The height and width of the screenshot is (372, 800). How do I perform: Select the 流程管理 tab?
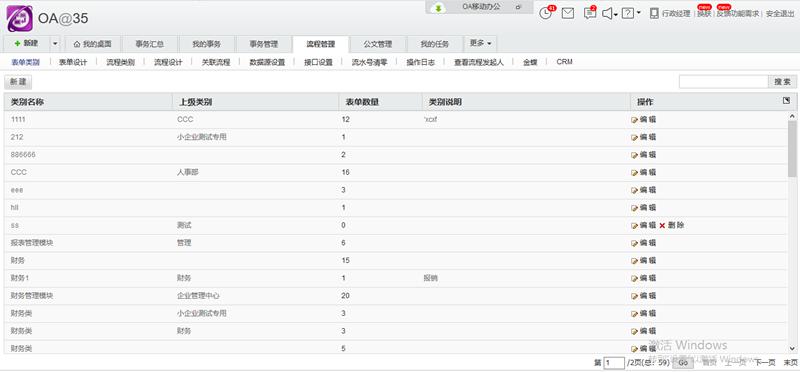(321, 44)
